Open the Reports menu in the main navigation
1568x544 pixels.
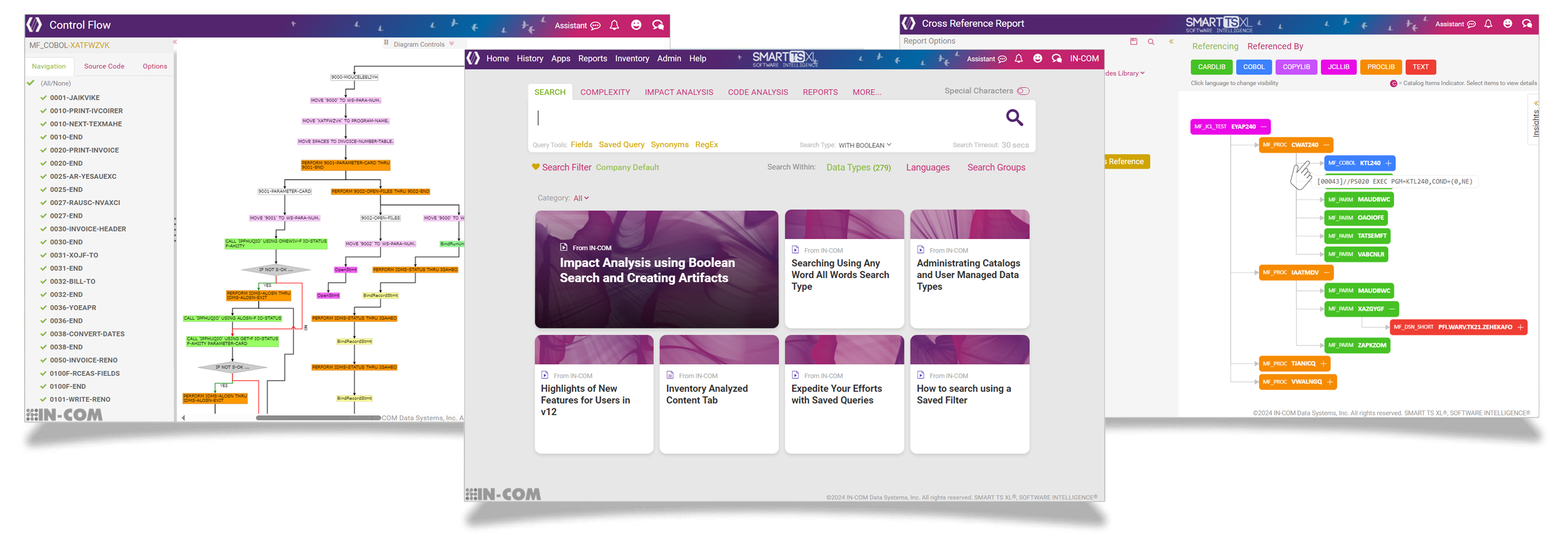(x=593, y=59)
